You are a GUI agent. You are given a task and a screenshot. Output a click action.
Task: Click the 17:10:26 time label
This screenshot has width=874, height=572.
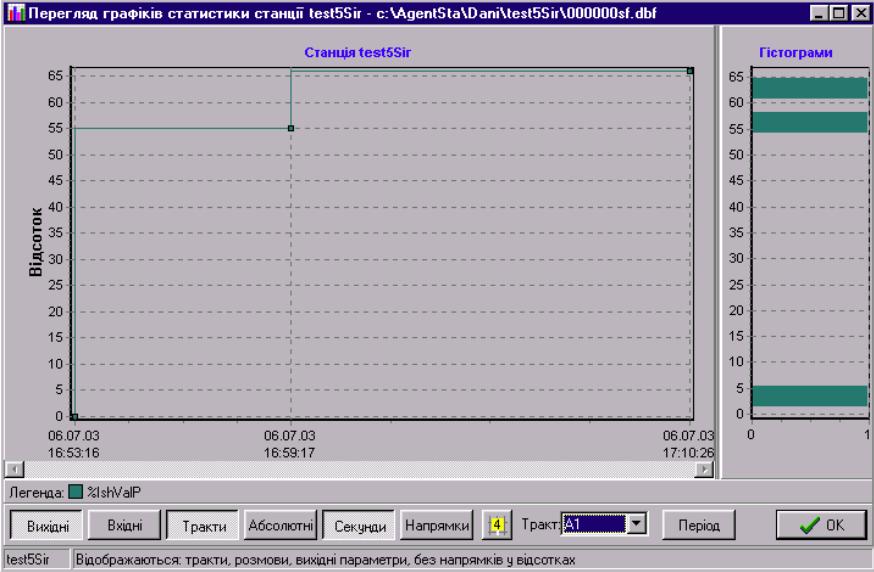[688, 452]
